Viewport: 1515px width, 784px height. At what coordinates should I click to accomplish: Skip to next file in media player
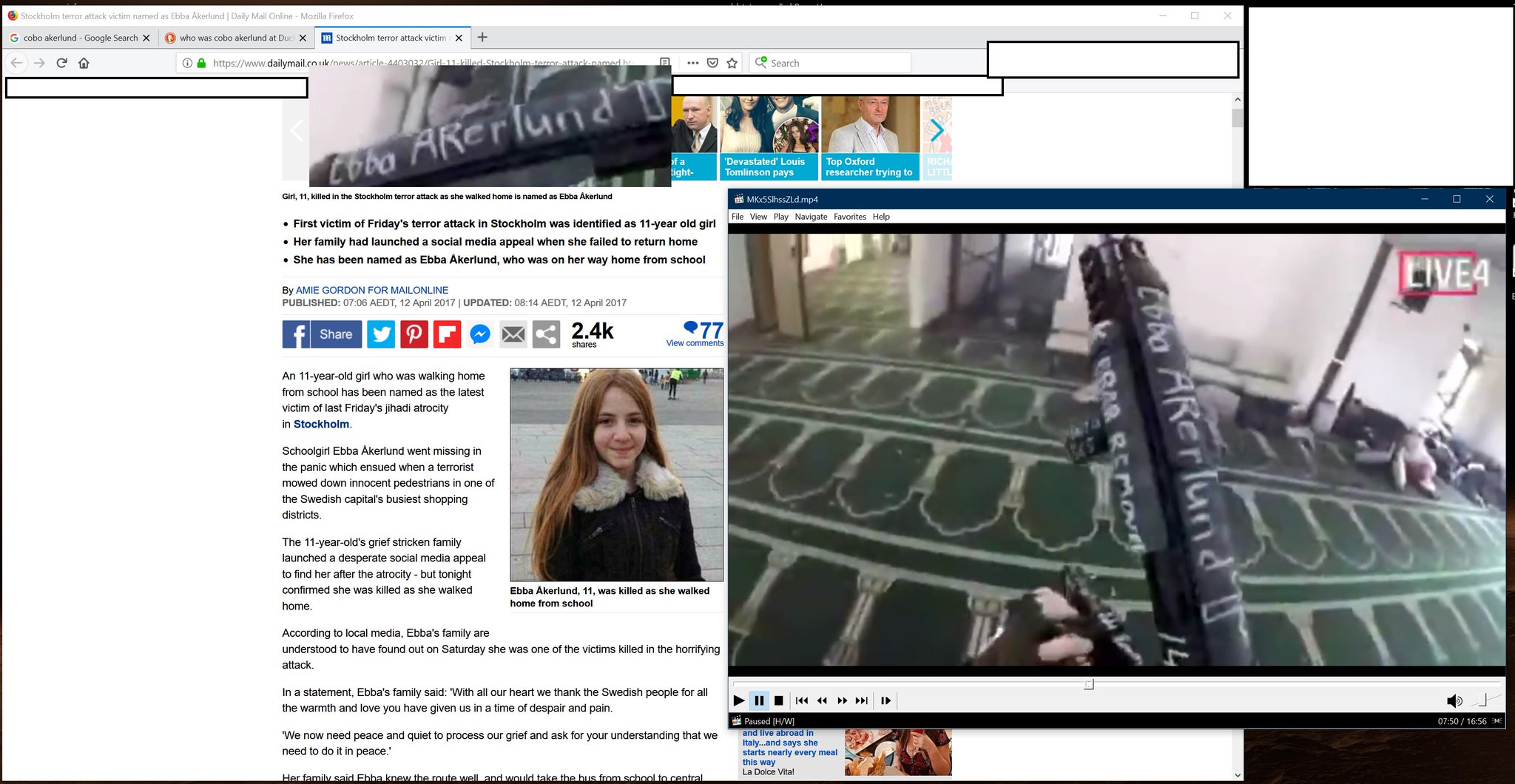tap(862, 700)
